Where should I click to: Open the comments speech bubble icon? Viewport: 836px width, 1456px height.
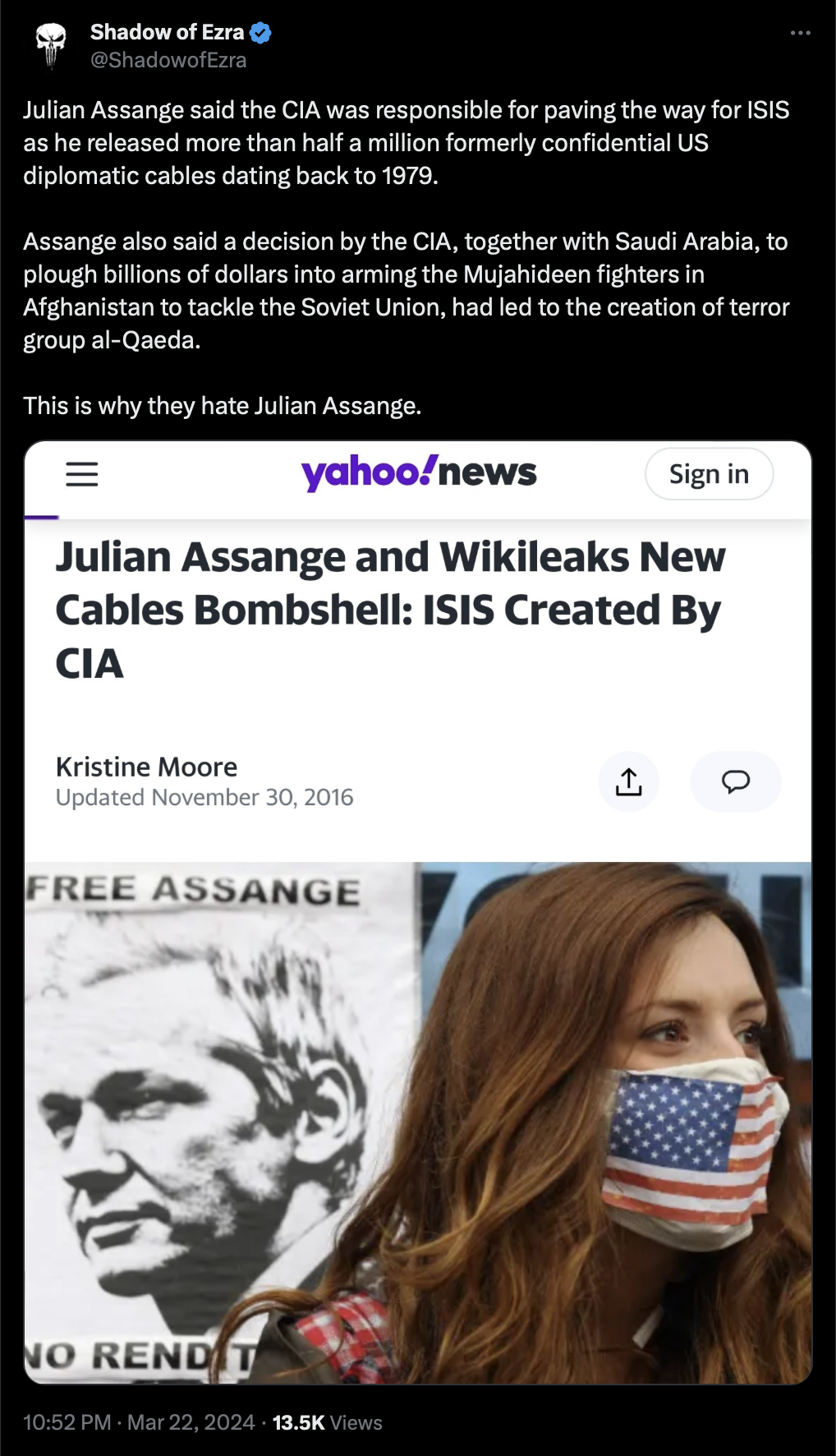[x=736, y=781]
